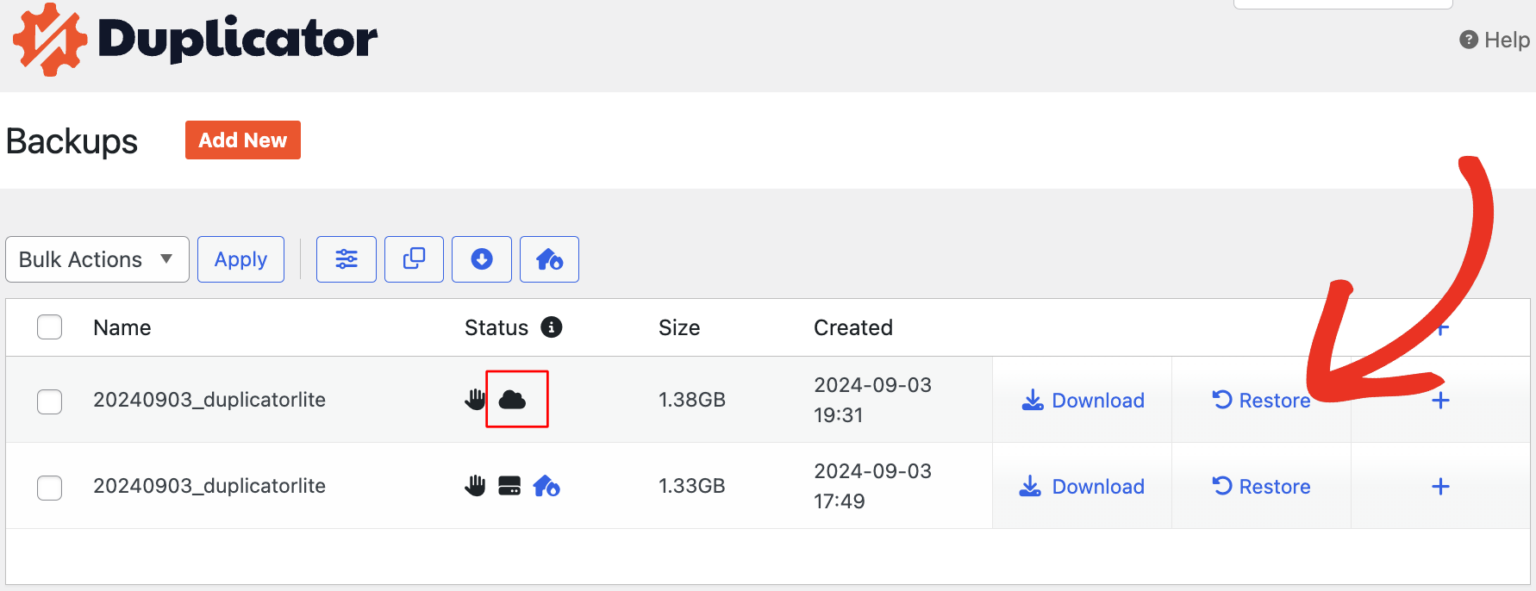1536x591 pixels.
Task: Click the Duplicator logo
Action: [195, 40]
